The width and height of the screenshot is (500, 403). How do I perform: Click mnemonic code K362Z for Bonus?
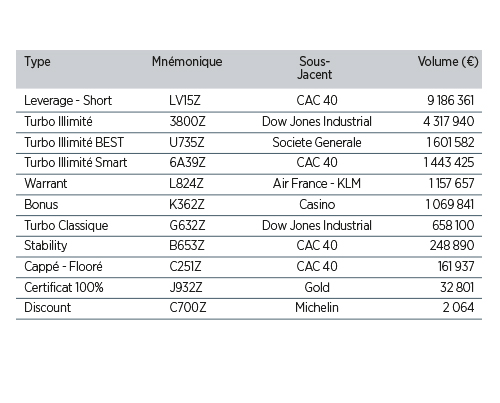pos(187,204)
